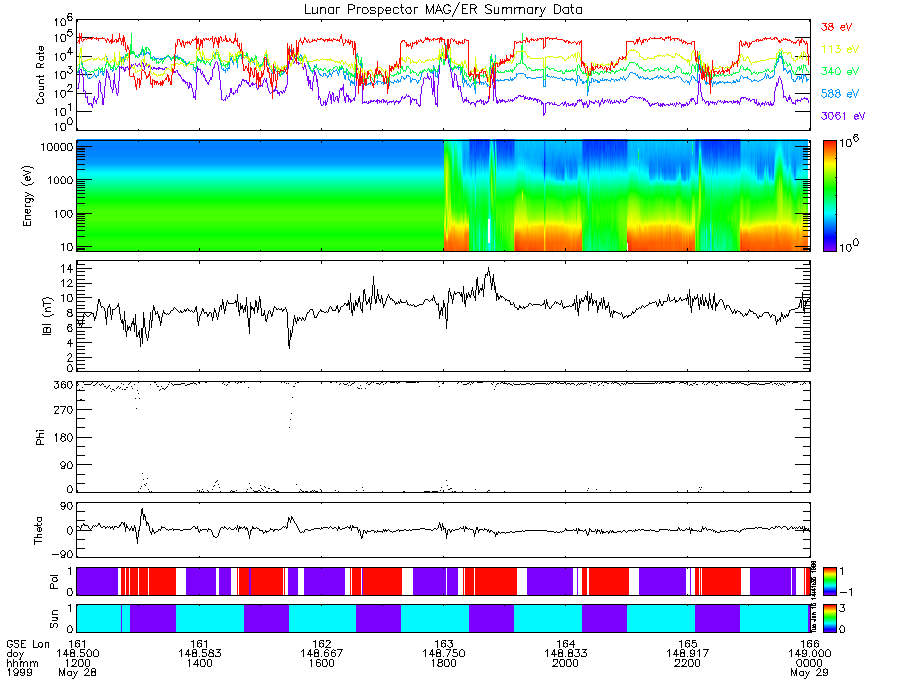Click the '1400' time tick label

pyautogui.click(x=199, y=663)
